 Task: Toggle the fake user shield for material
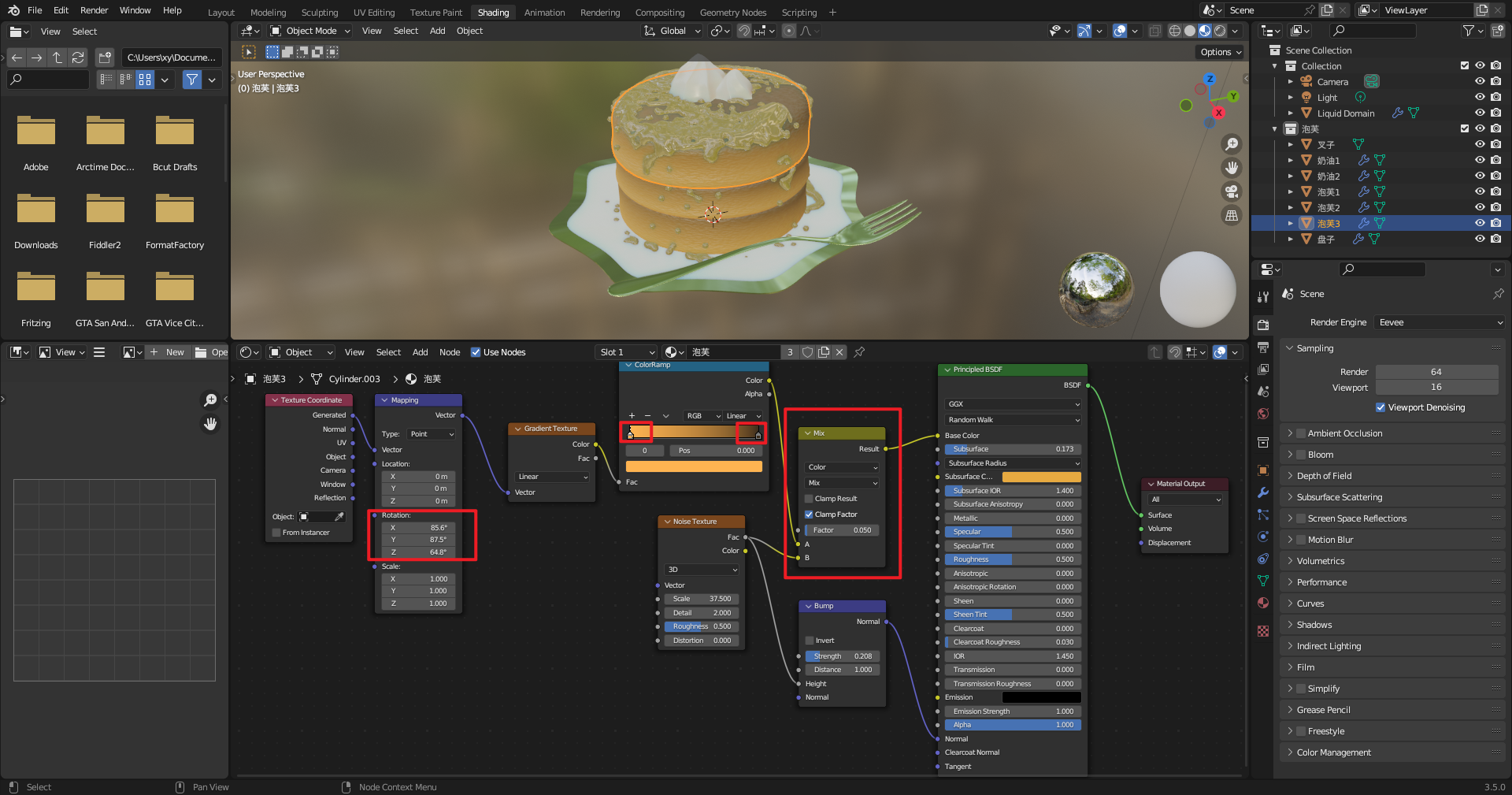[x=808, y=352]
